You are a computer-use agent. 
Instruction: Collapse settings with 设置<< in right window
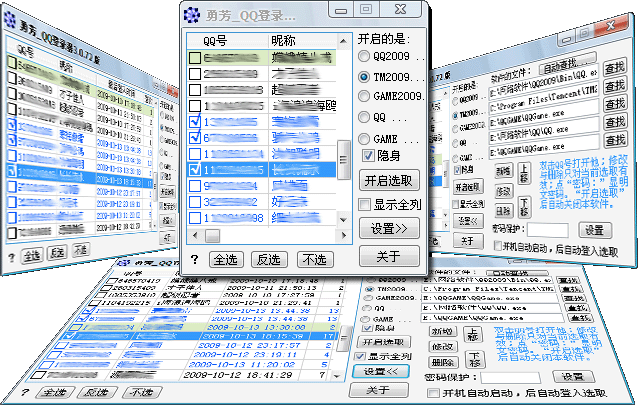(x=468, y=221)
